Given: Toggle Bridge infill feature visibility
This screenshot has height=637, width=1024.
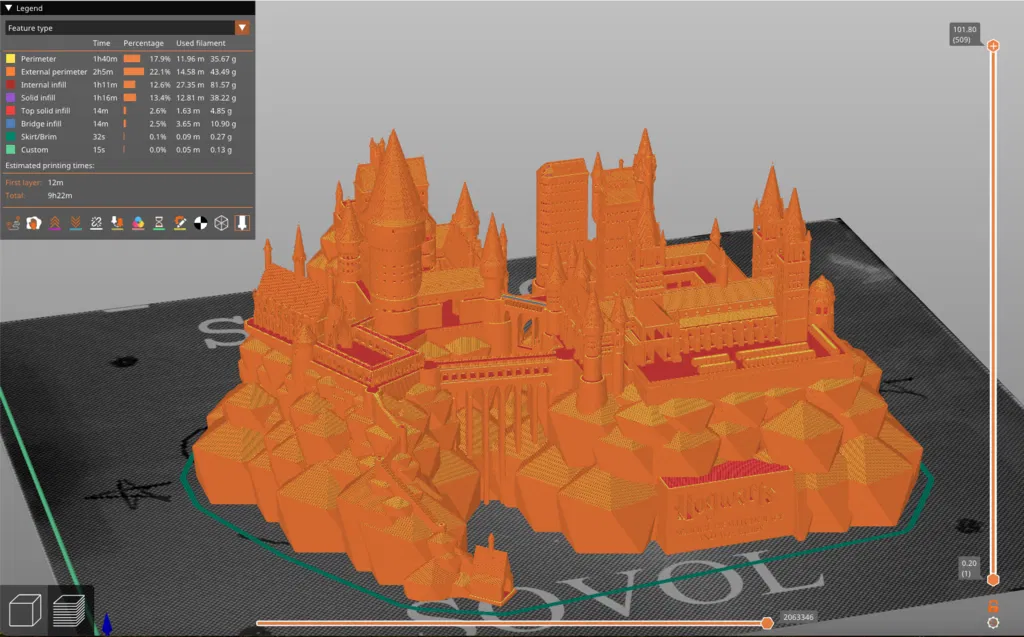Looking at the screenshot, I should pos(128,124).
